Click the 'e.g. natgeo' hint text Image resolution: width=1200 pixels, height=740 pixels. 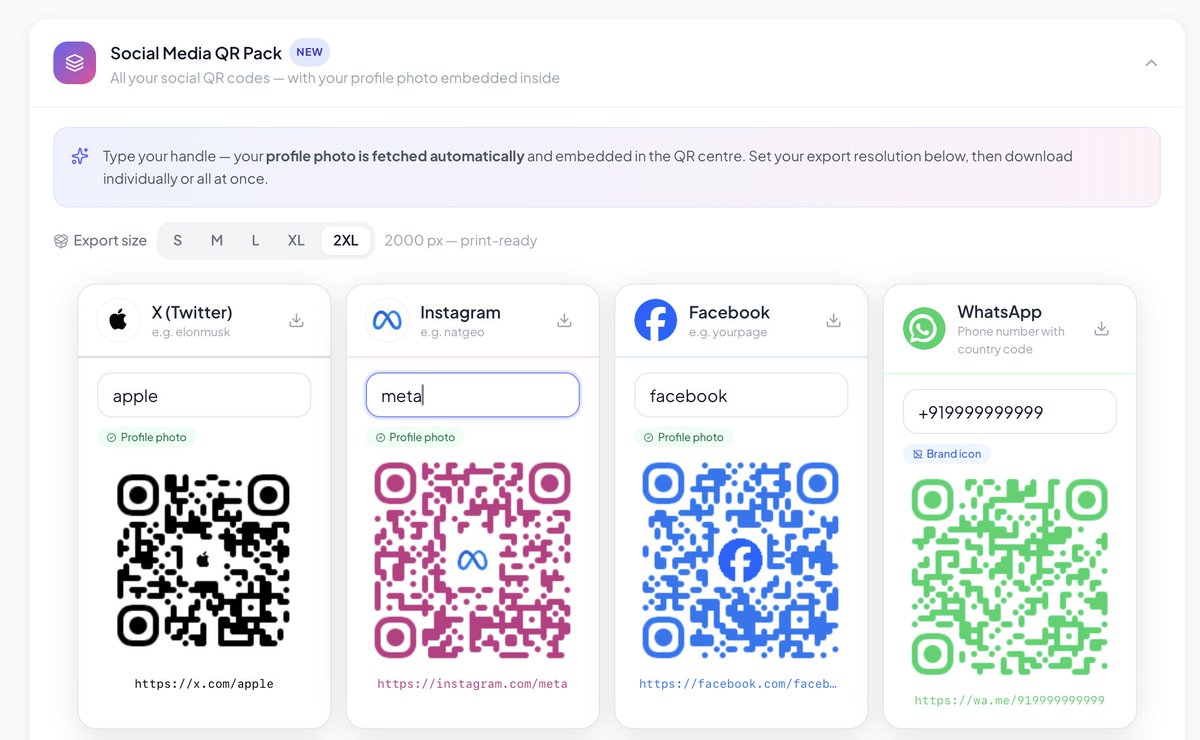pos(452,332)
